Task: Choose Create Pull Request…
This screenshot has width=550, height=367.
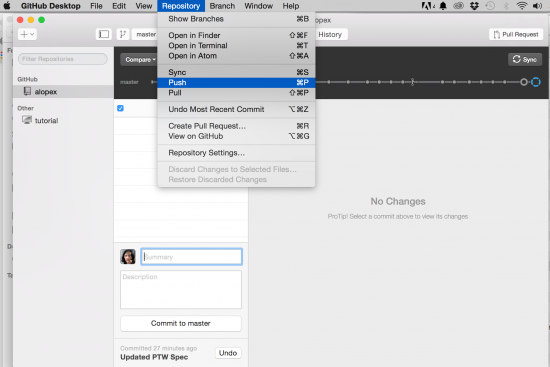Action: tap(236, 126)
